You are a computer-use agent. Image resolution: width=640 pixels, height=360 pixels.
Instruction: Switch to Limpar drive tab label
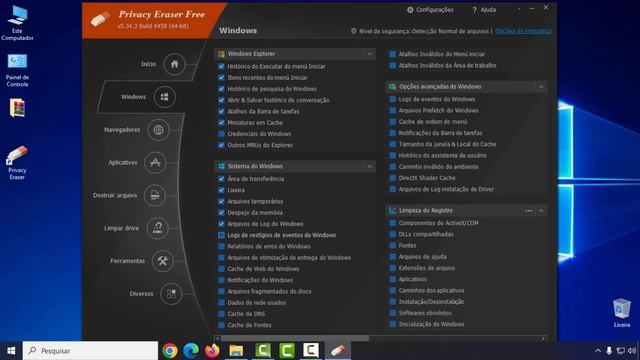coord(121,228)
